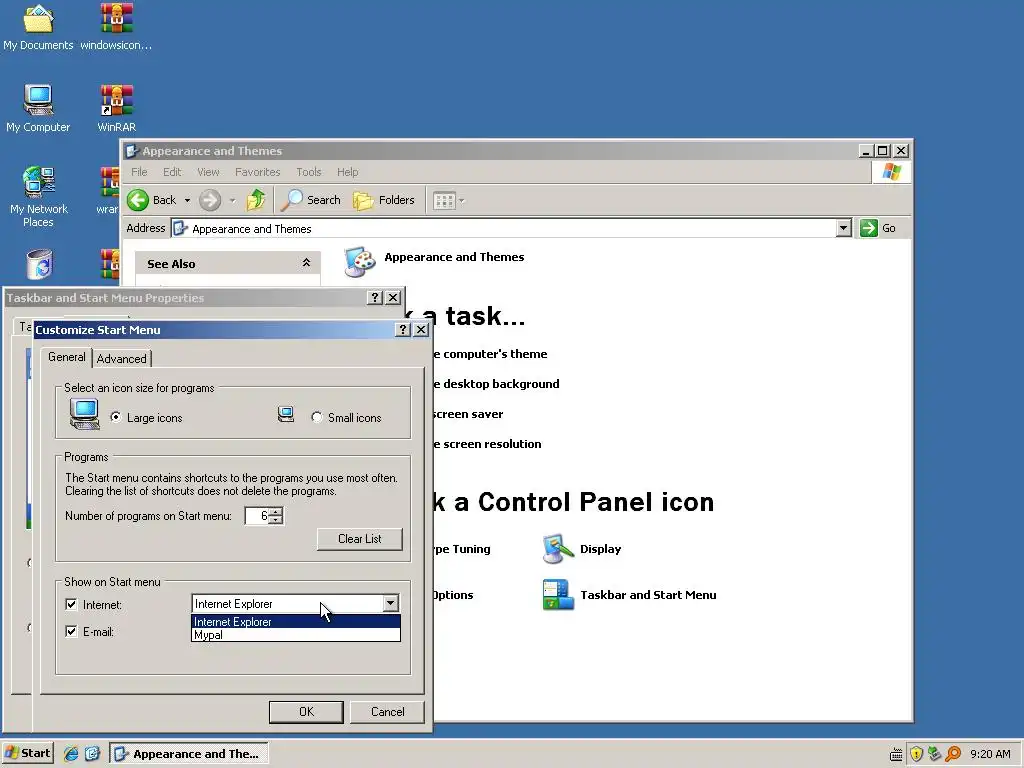
Task: Click the computer's theme task link
Action: (490, 354)
